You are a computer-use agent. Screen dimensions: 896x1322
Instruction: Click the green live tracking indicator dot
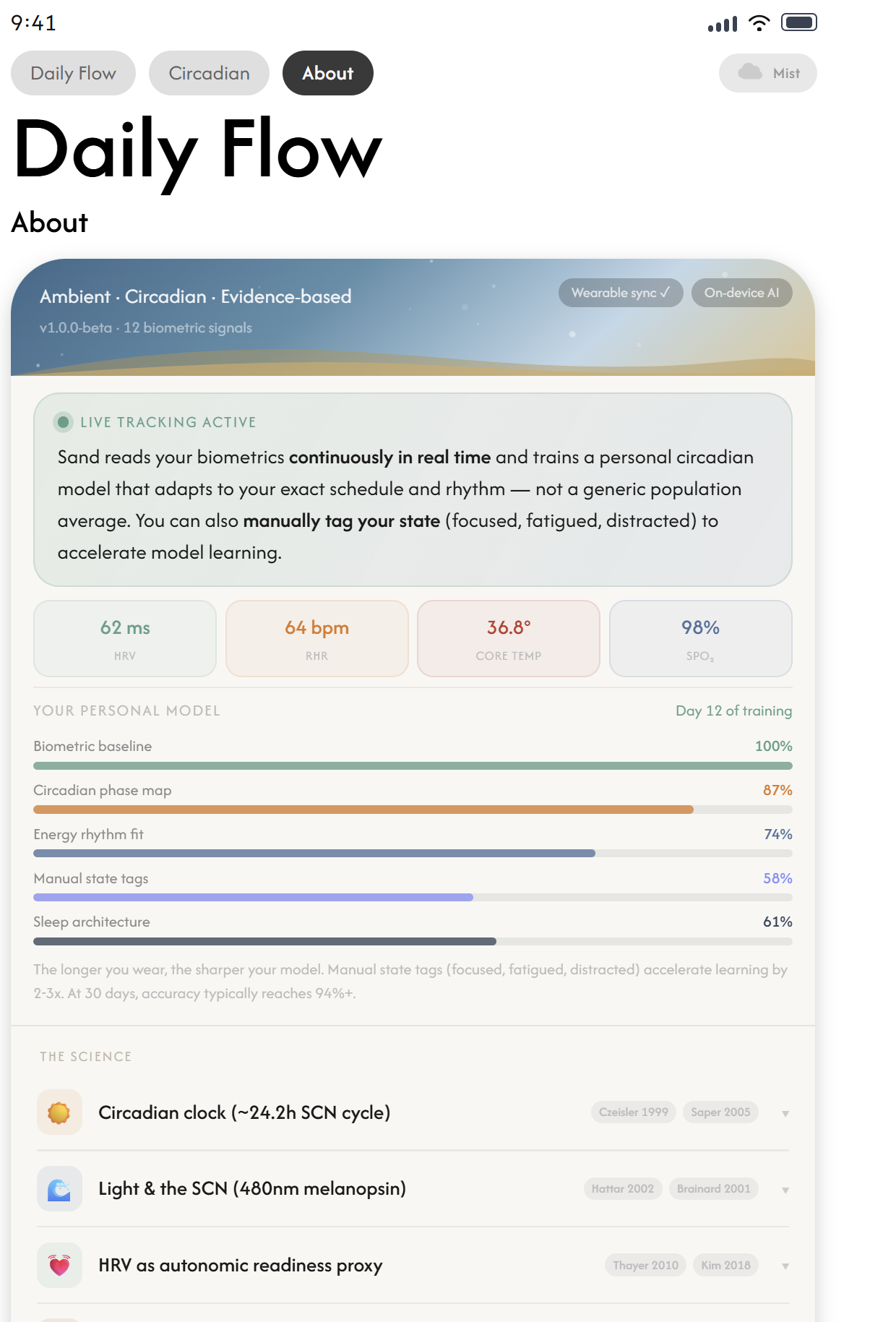tap(64, 422)
